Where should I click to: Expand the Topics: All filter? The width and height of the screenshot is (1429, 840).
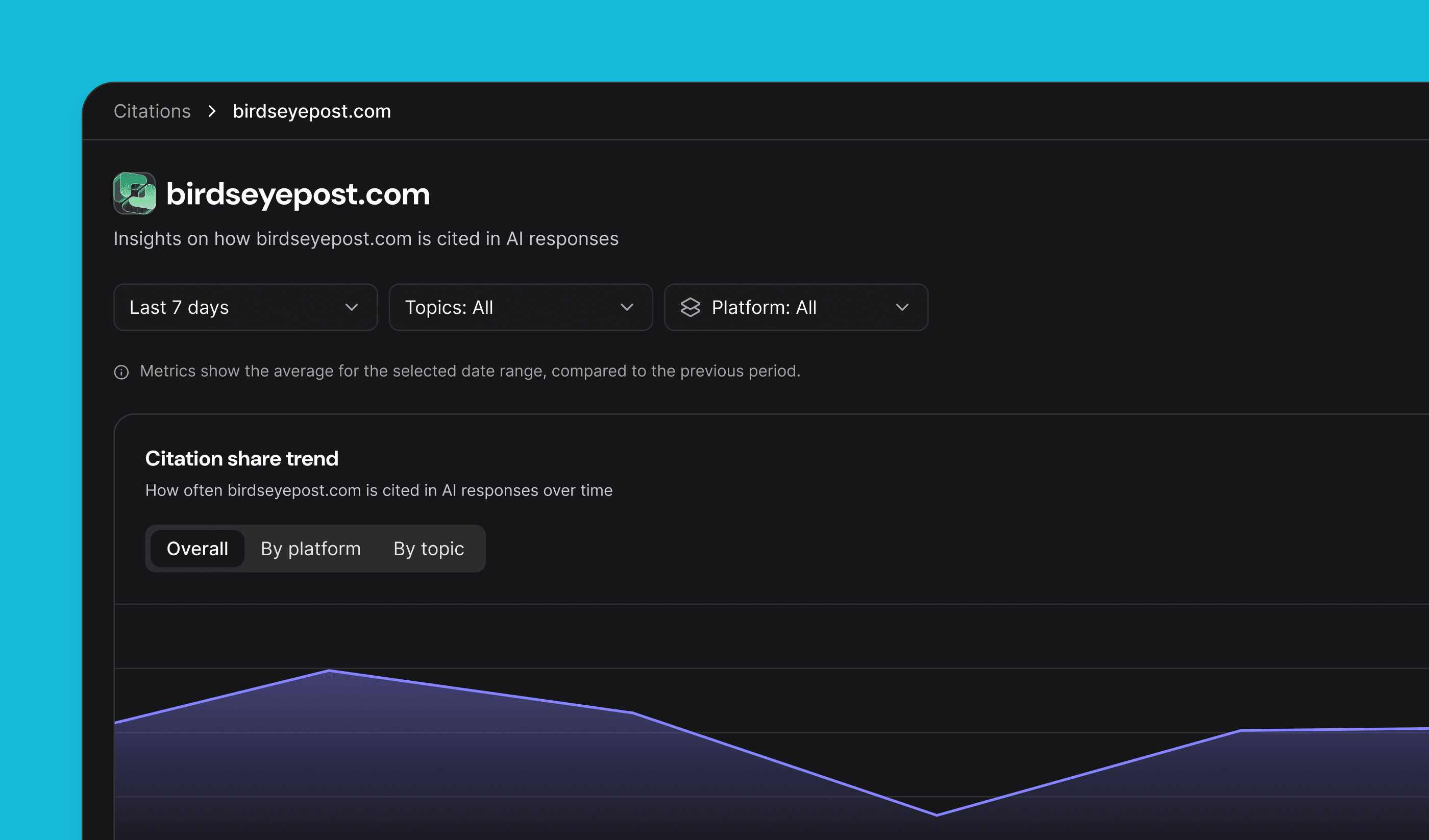coord(520,307)
